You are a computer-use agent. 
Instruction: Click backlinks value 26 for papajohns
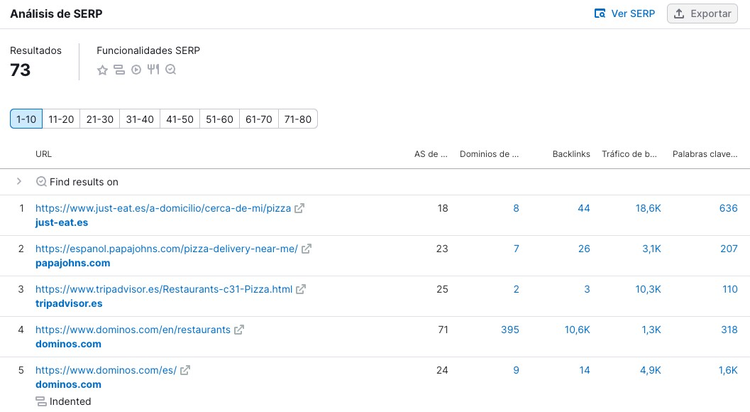[584, 249]
